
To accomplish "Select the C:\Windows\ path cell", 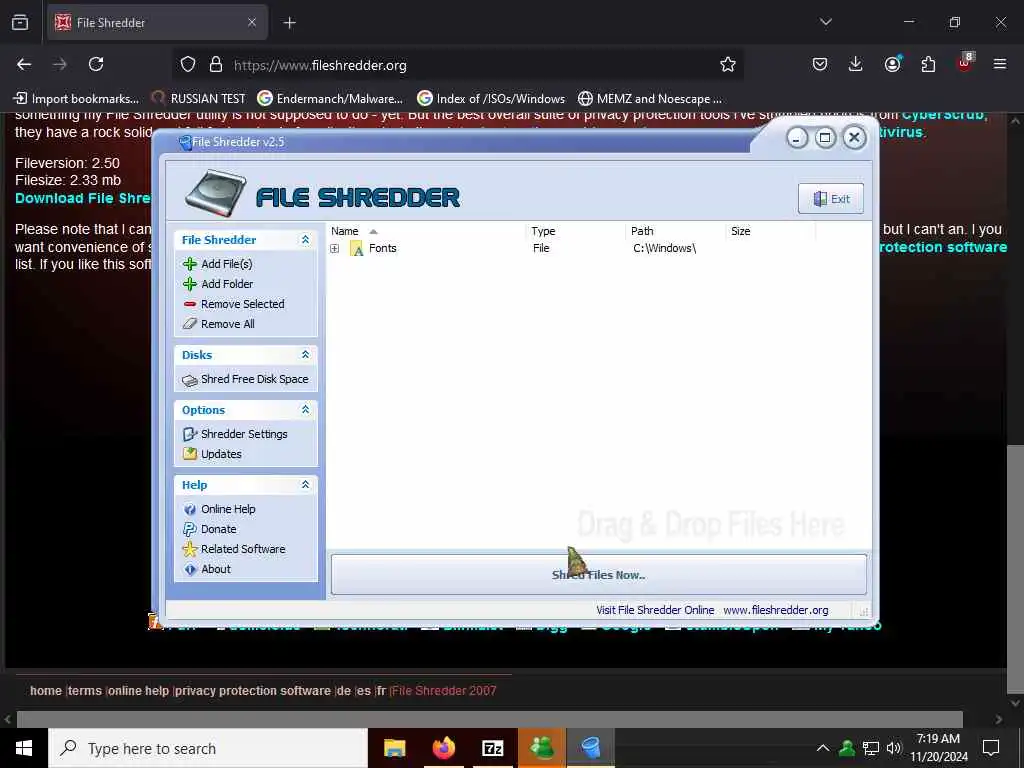I will (x=664, y=248).
